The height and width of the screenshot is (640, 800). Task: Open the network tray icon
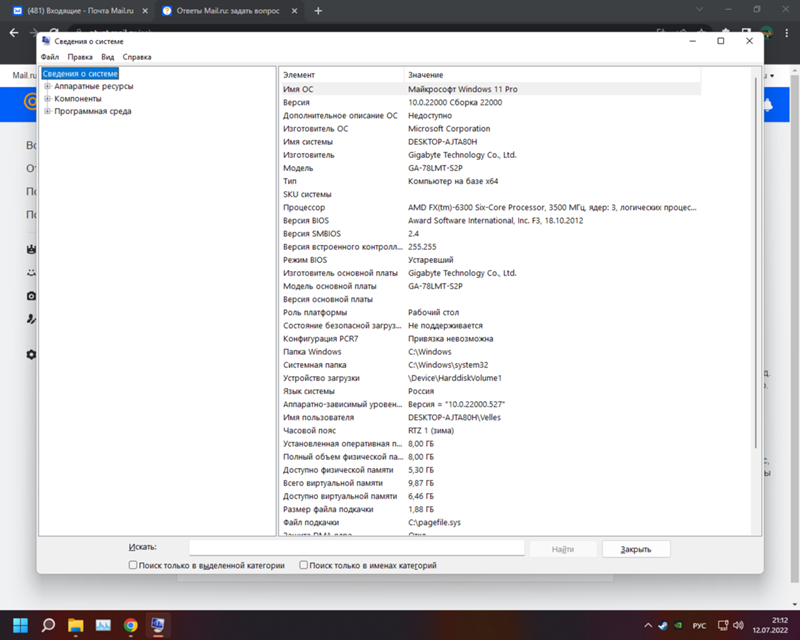coord(723,625)
